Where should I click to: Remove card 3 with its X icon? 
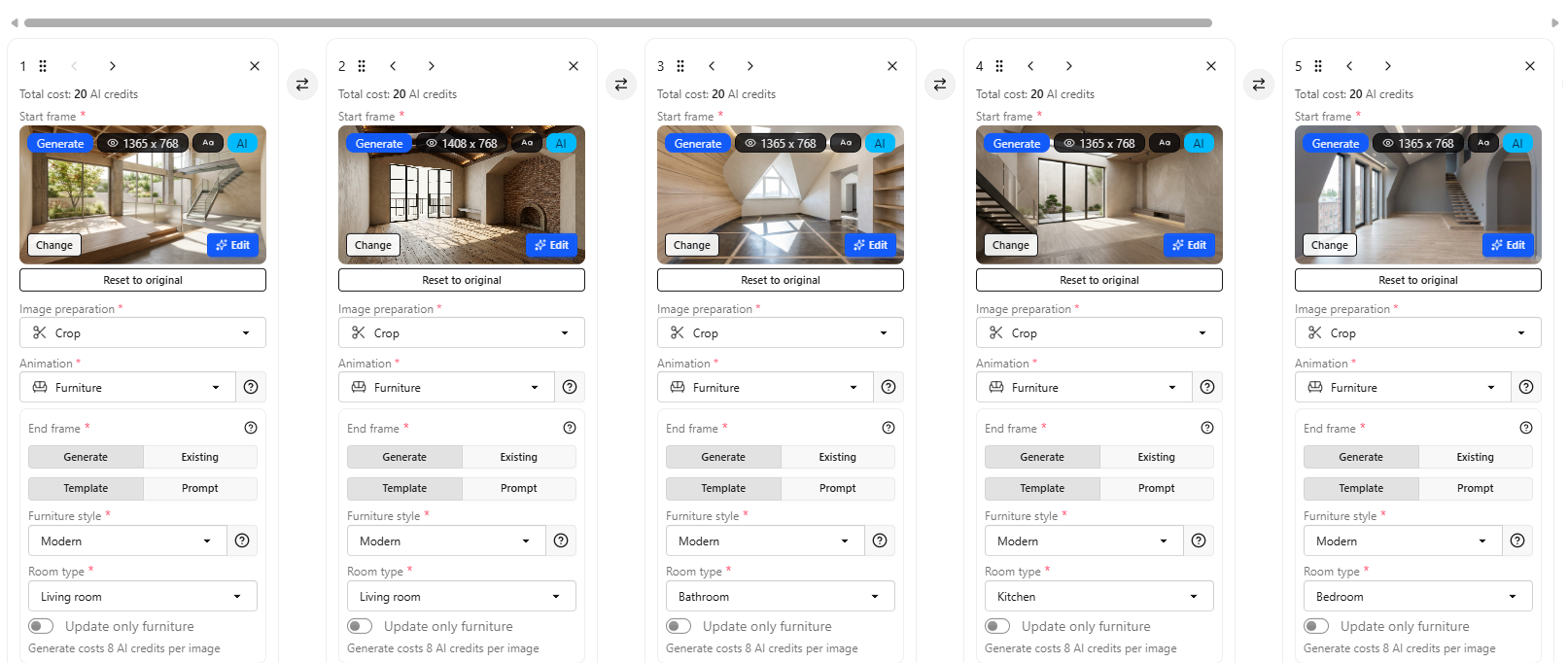click(x=892, y=66)
